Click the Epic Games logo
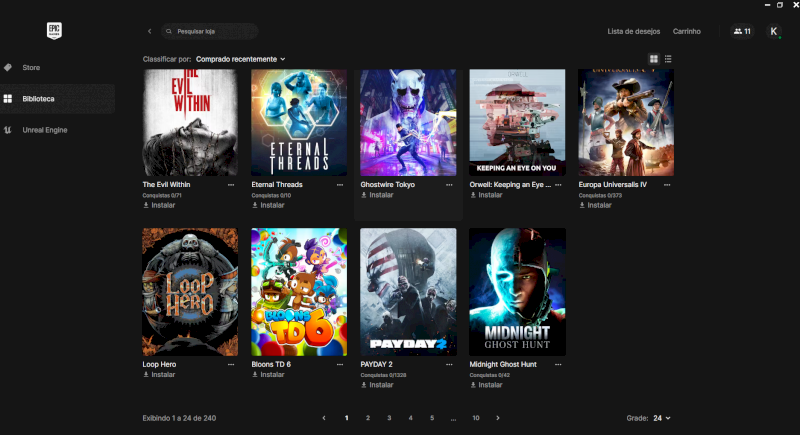Image resolution: width=800 pixels, height=435 pixels. [54, 31]
